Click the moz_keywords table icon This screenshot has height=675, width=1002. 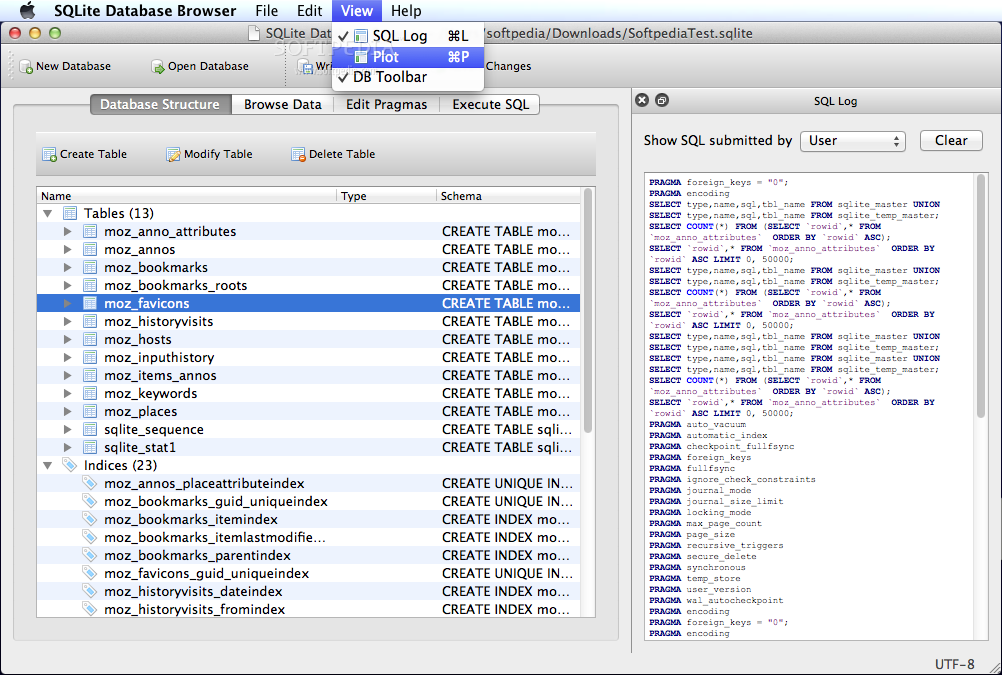tap(90, 393)
